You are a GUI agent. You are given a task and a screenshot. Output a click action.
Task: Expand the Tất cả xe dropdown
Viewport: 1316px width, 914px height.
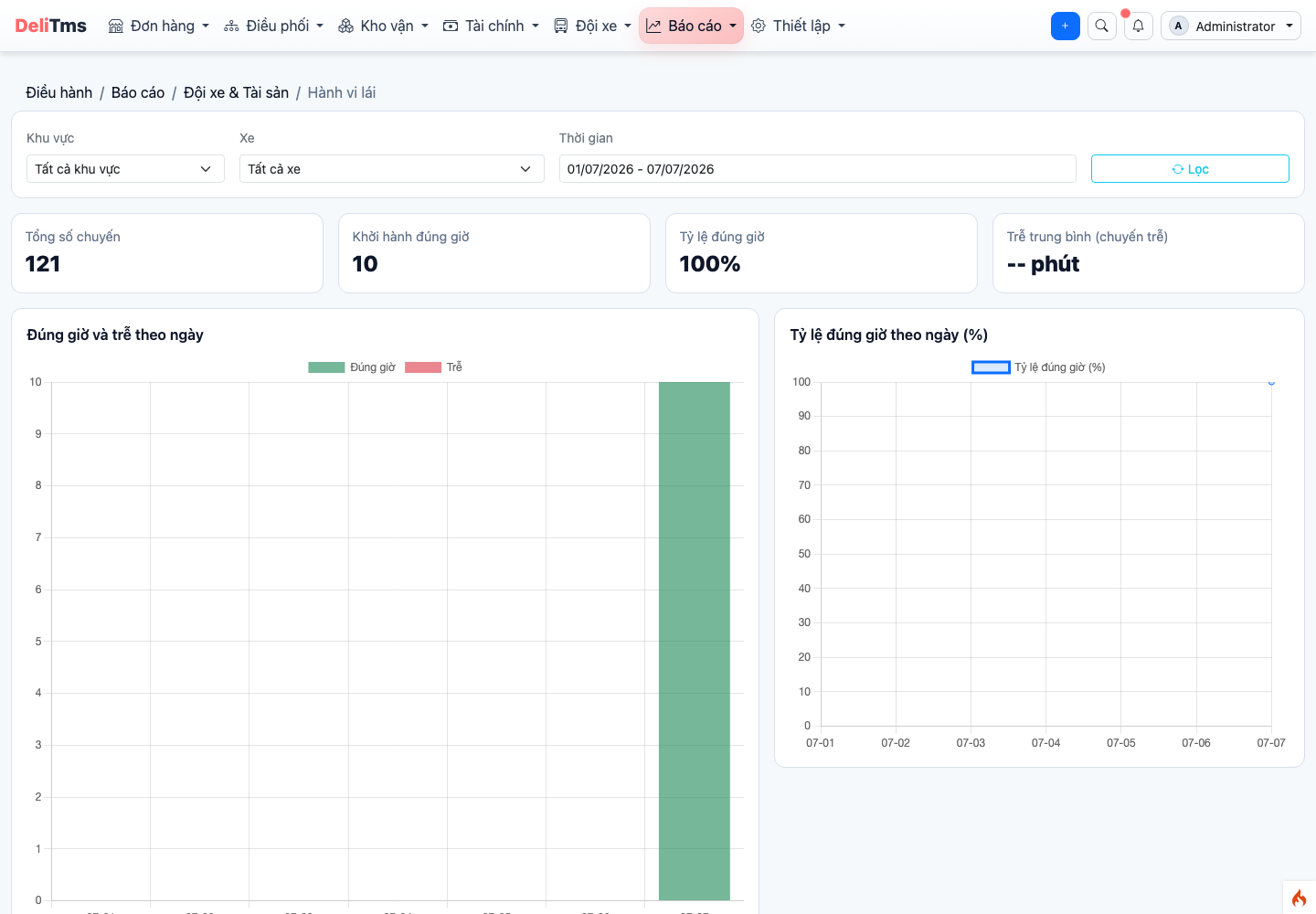[392, 169]
